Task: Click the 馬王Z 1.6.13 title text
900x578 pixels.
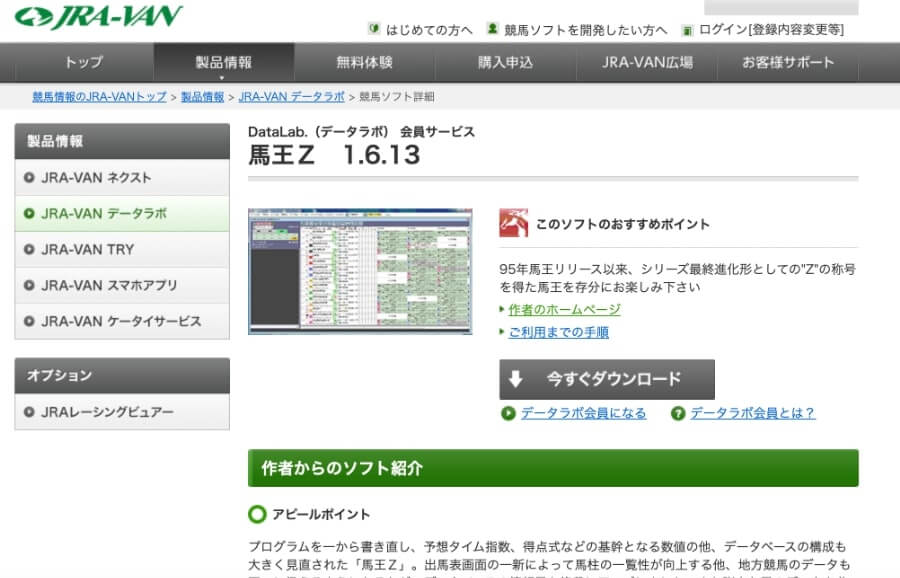Action: coord(334,155)
